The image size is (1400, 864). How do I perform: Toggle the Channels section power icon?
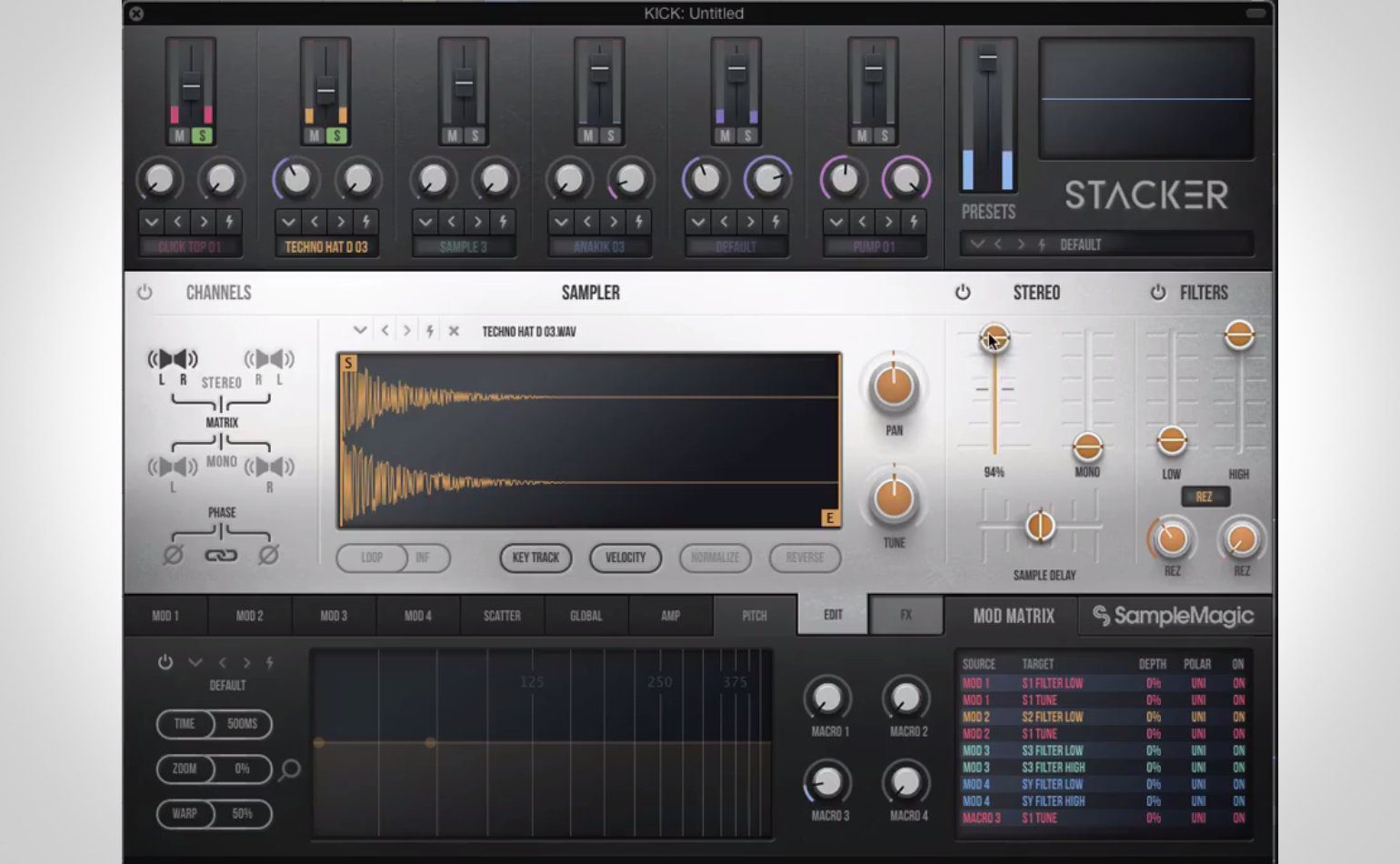tap(145, 293)
